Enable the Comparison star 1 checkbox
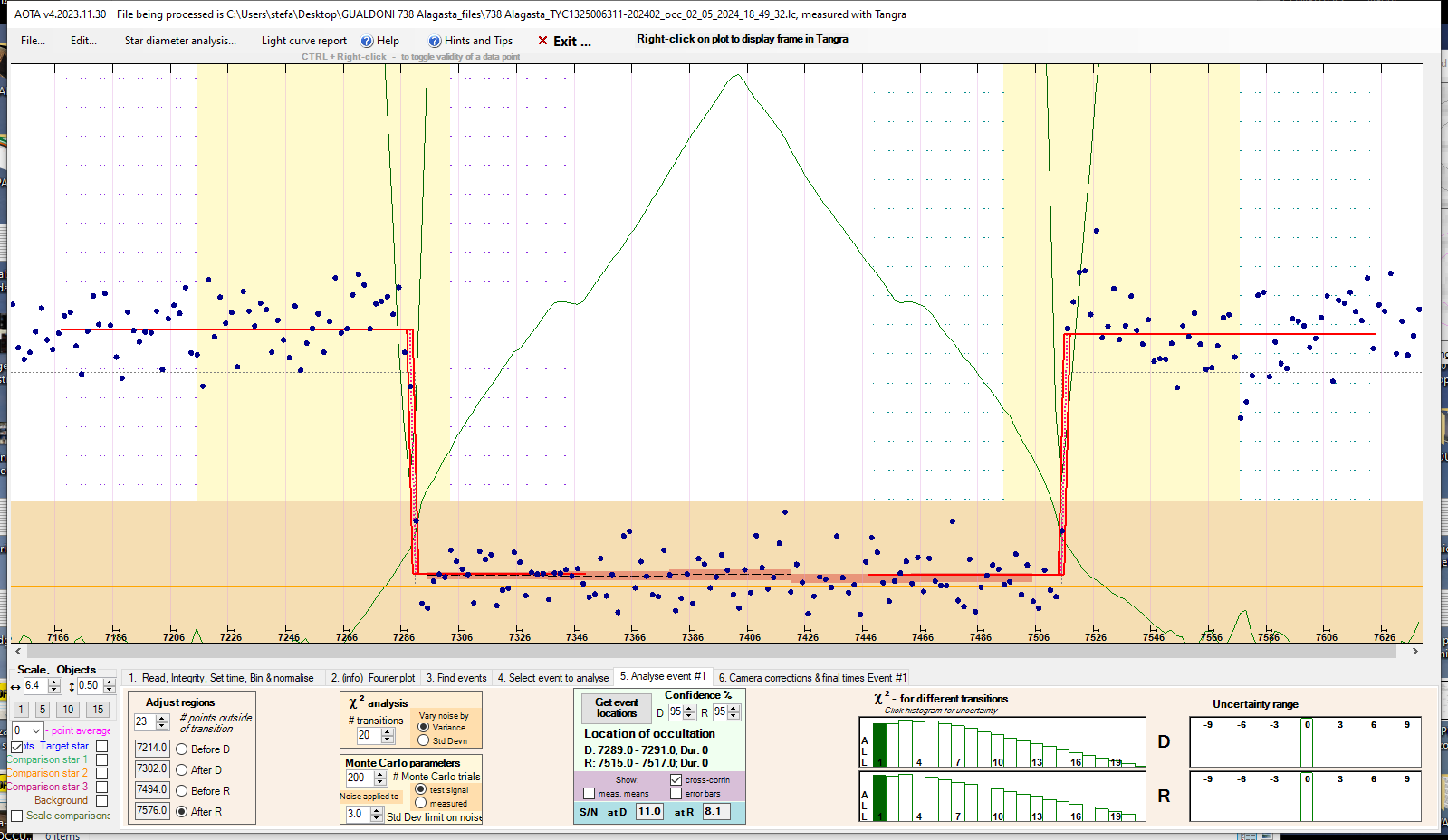Screen dimensions: 1448x840 click(x=101, y=760)
